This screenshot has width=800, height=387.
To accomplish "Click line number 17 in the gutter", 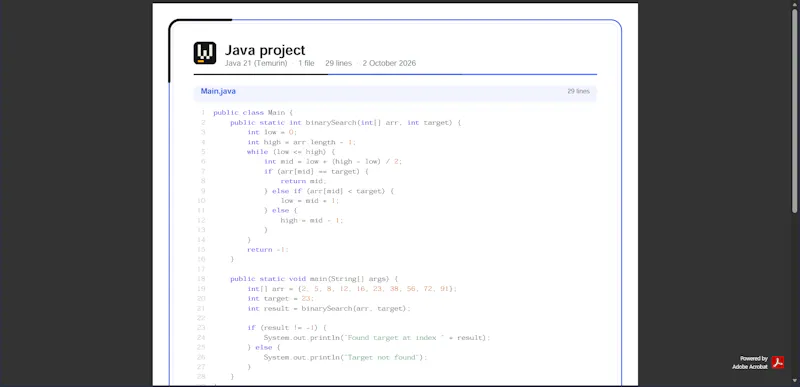I will (x=201, y=269).
